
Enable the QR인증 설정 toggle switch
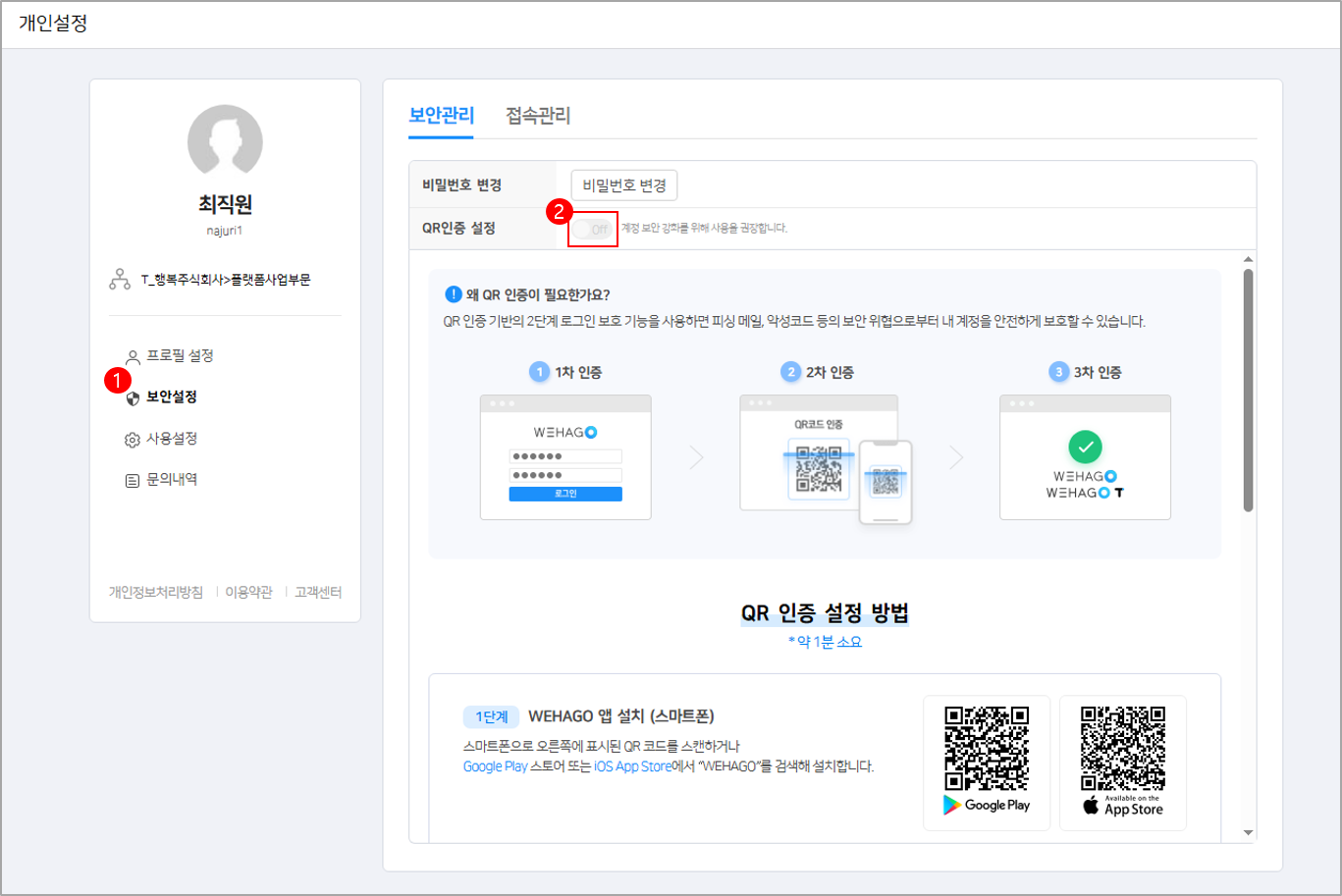pyautogui.click(x=593, y=227)
